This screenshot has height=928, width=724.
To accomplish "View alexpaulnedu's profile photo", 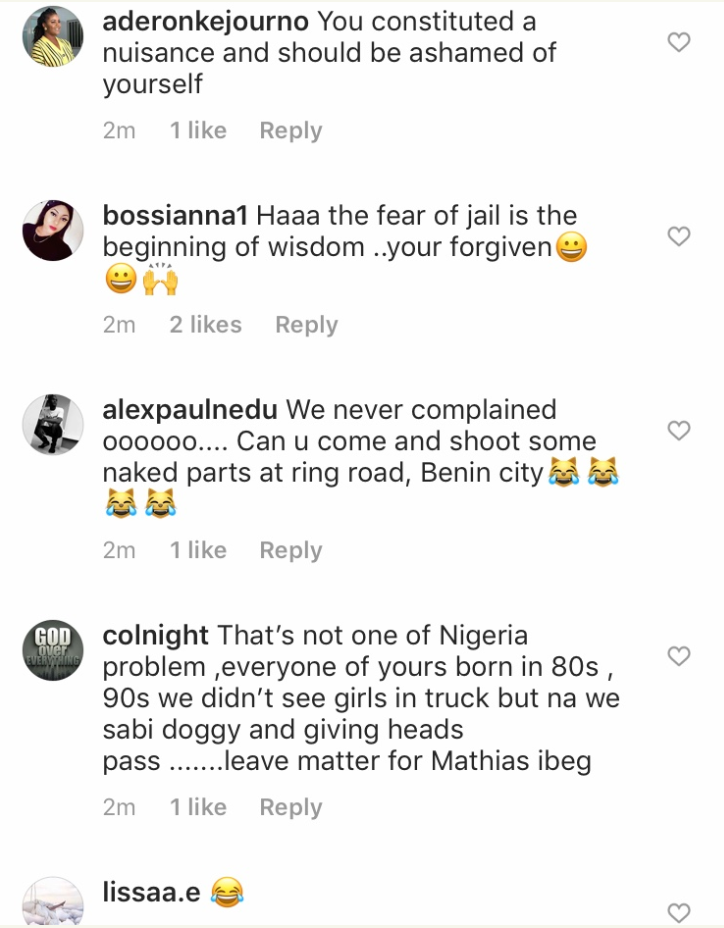I will 52,425.
